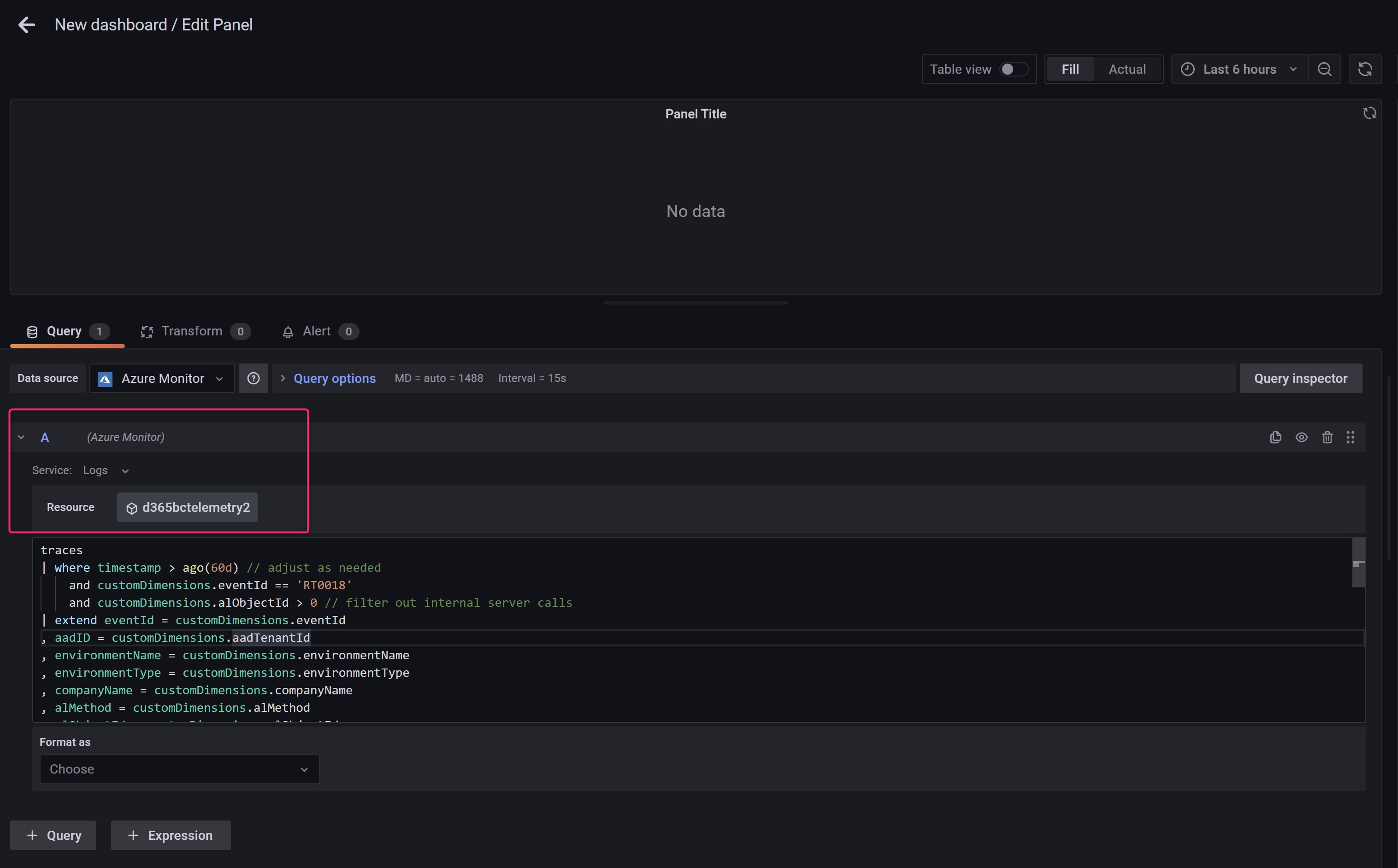The image size is (1398, 868).
Task: Click the drag handle on query A row
Action: point(1351,437)
